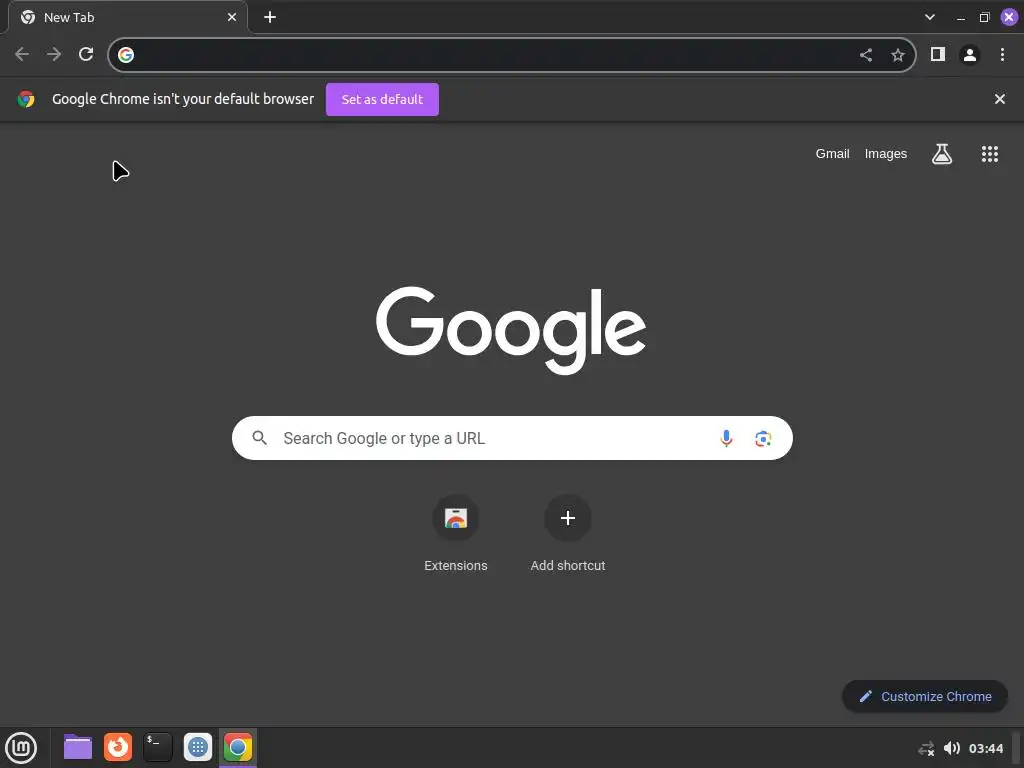Open the Extensions shortcut tile
The image size is (1024, 768).
[456, 534]
